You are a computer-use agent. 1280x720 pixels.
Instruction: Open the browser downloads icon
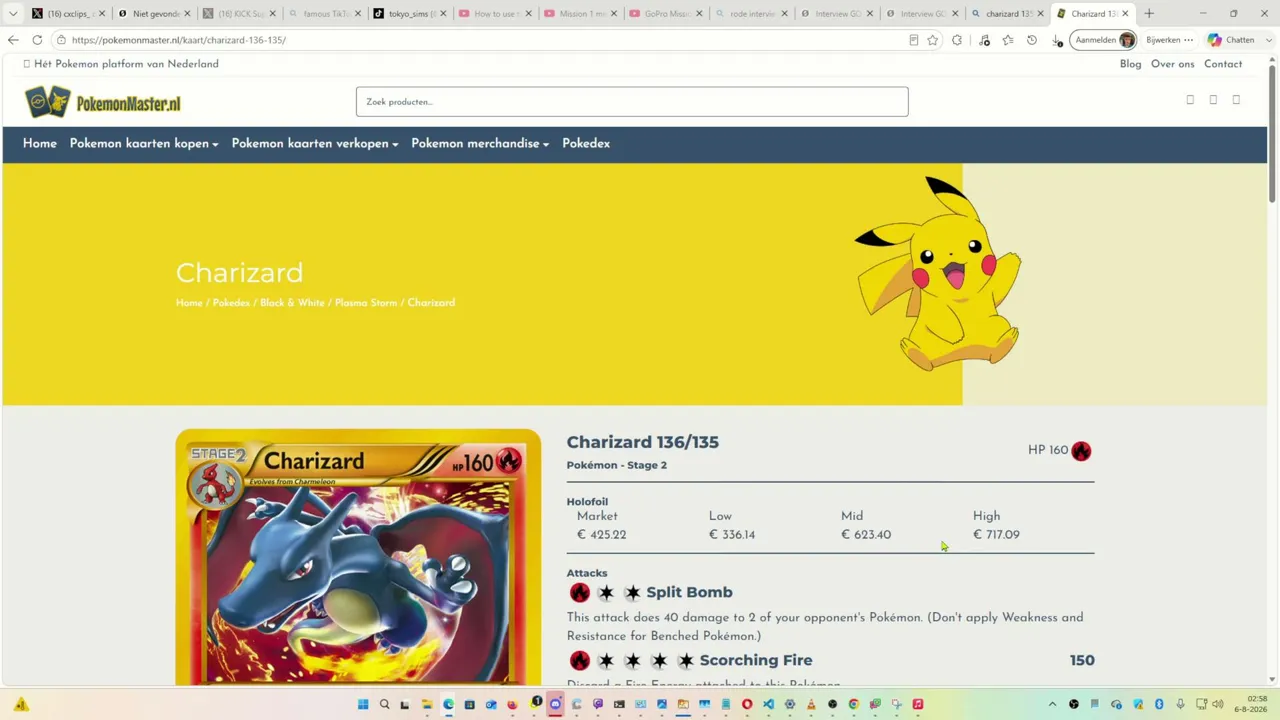(1057, 40)
